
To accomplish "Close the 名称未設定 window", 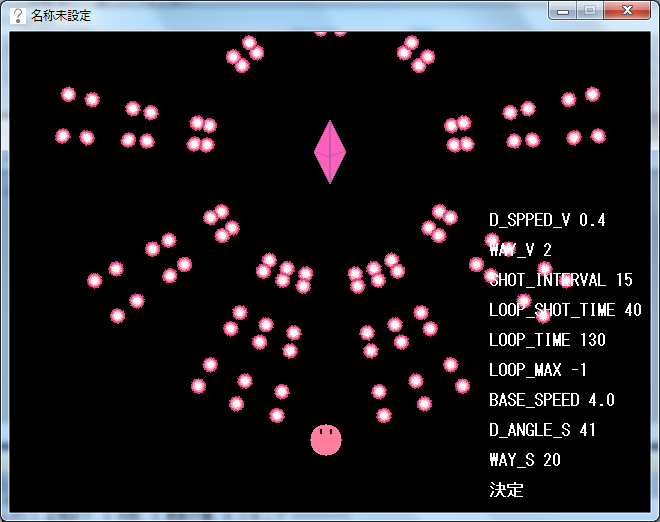I will (627, 10).
